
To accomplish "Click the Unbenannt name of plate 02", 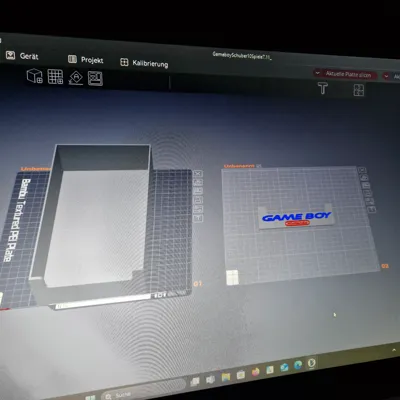I will click(239, 166).
